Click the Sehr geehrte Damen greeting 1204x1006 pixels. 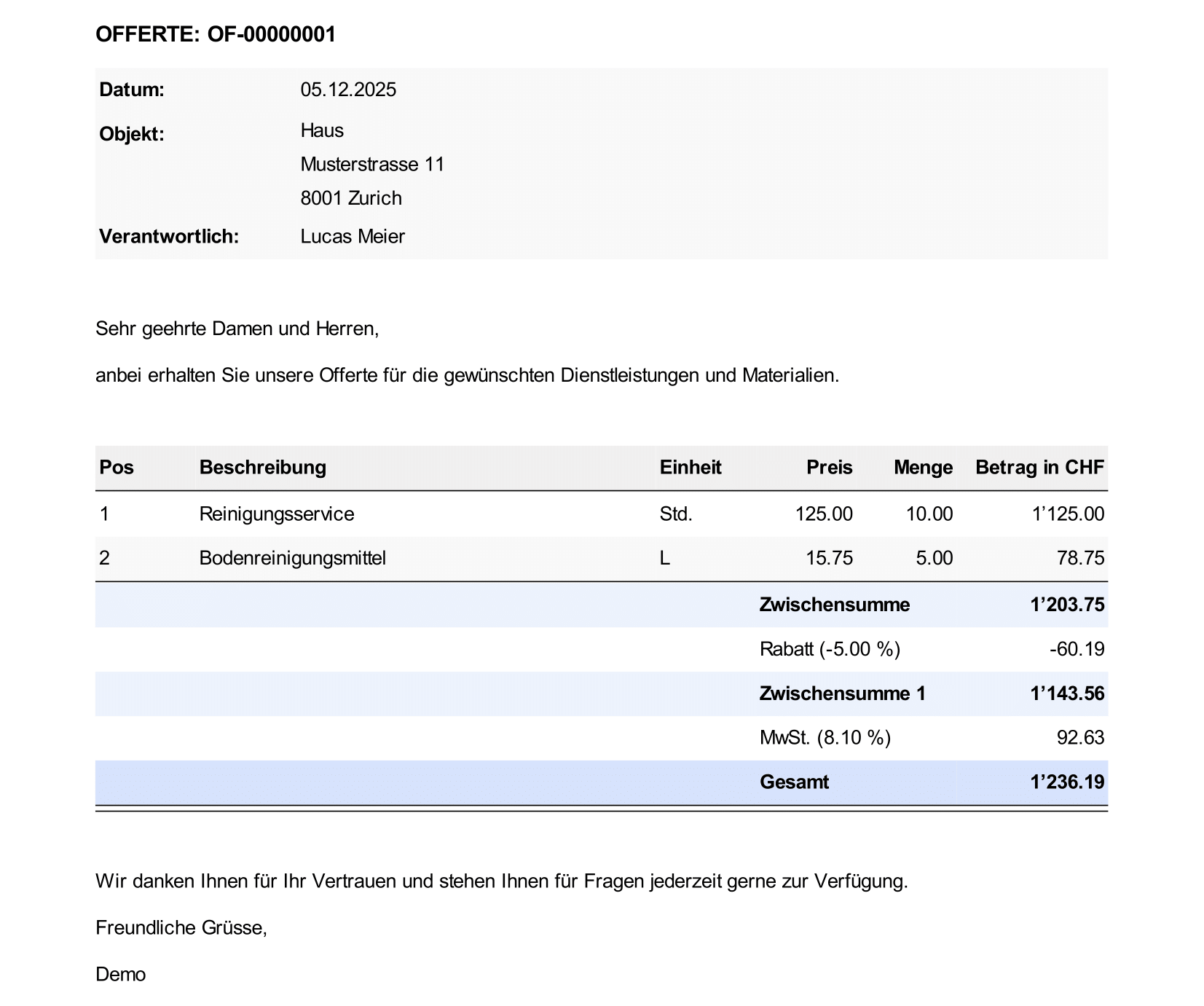pos(237,329)
